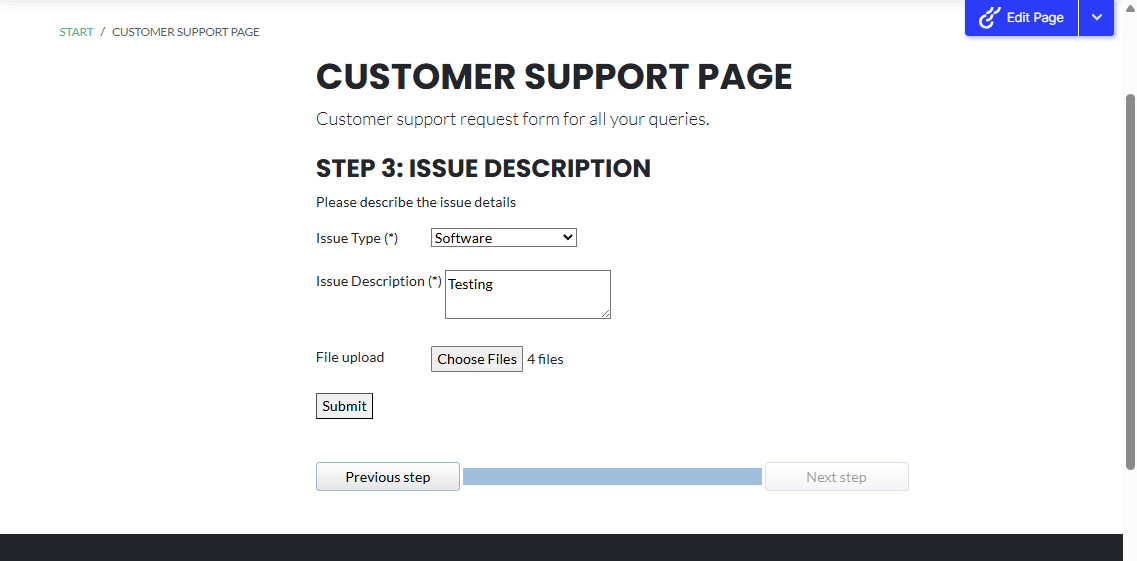Click the 'File upload' label
This screenshot has width=1137, height=561.
click(x=350, y=357)
